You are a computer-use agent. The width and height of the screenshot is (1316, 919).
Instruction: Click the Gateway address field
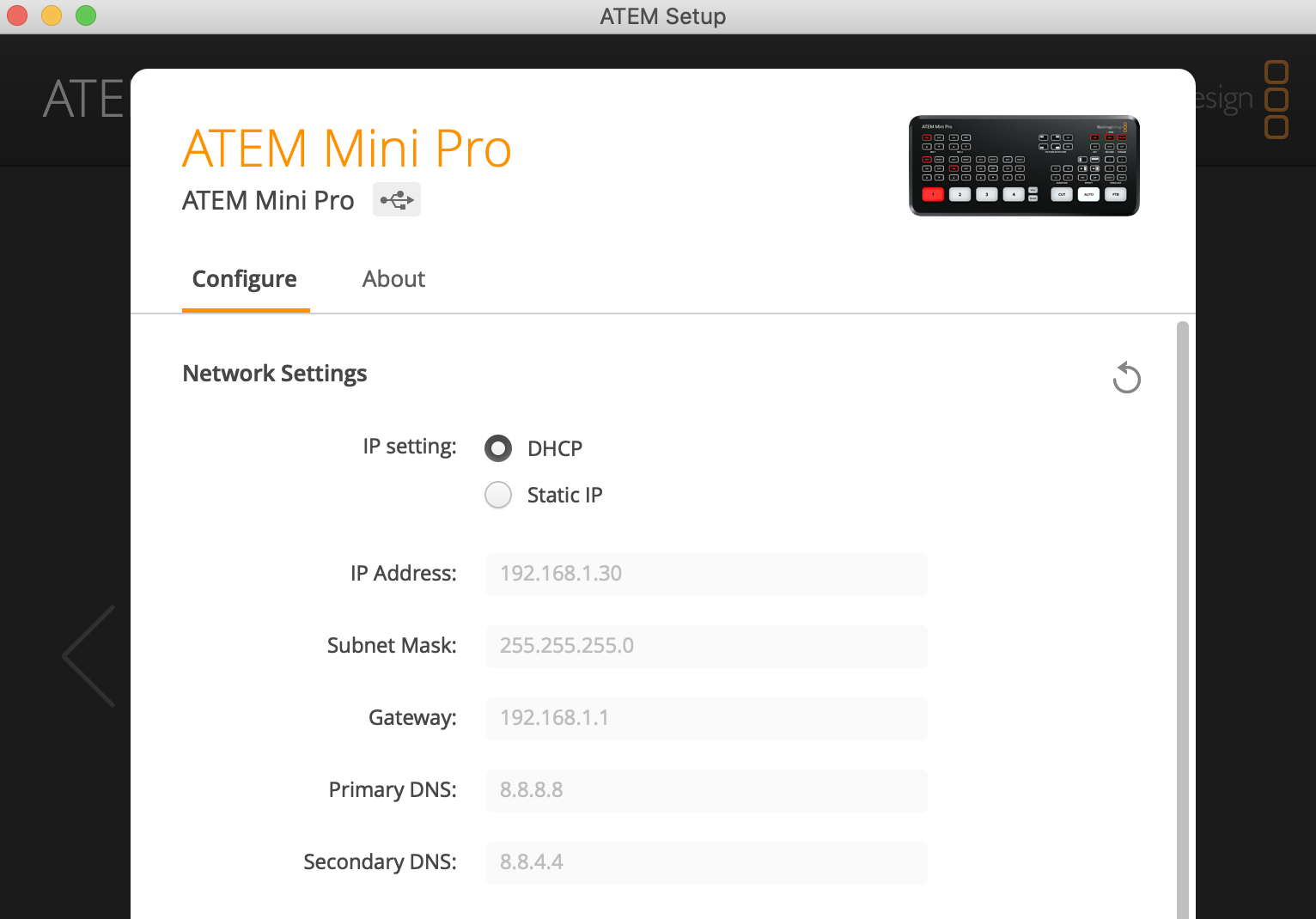tap(706, 718)
